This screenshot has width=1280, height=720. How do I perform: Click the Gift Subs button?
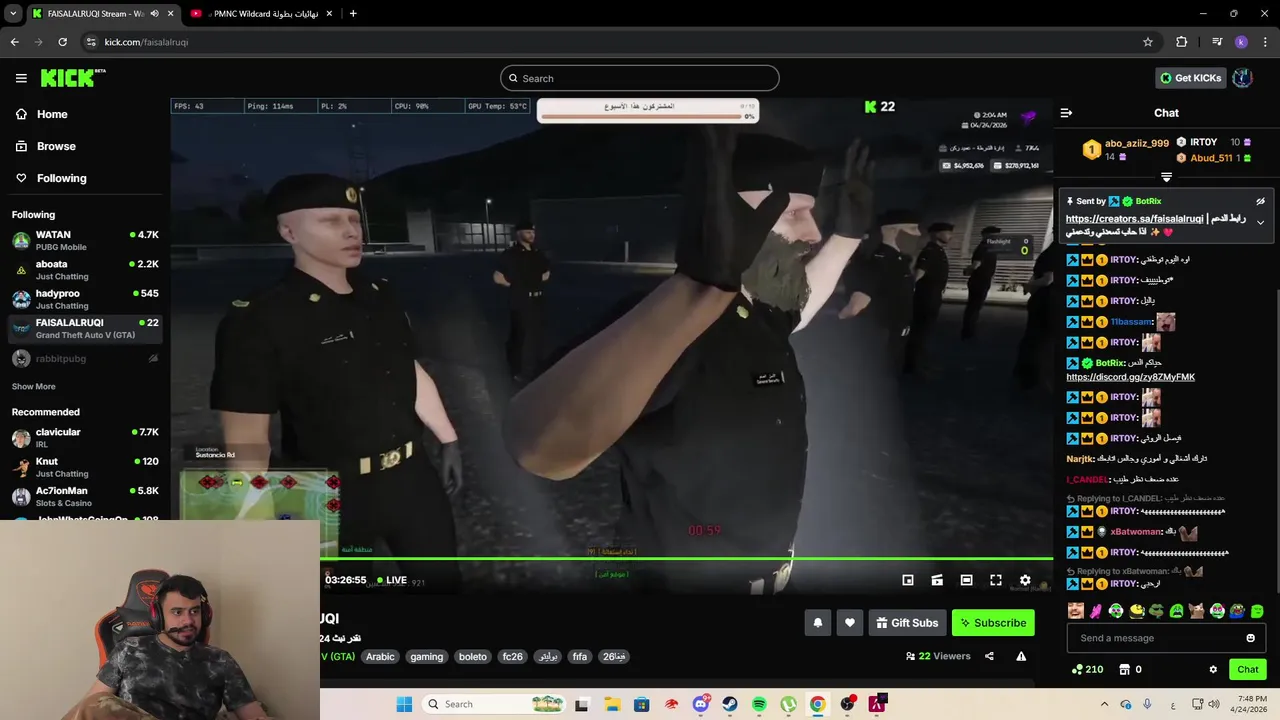point(908,623)
